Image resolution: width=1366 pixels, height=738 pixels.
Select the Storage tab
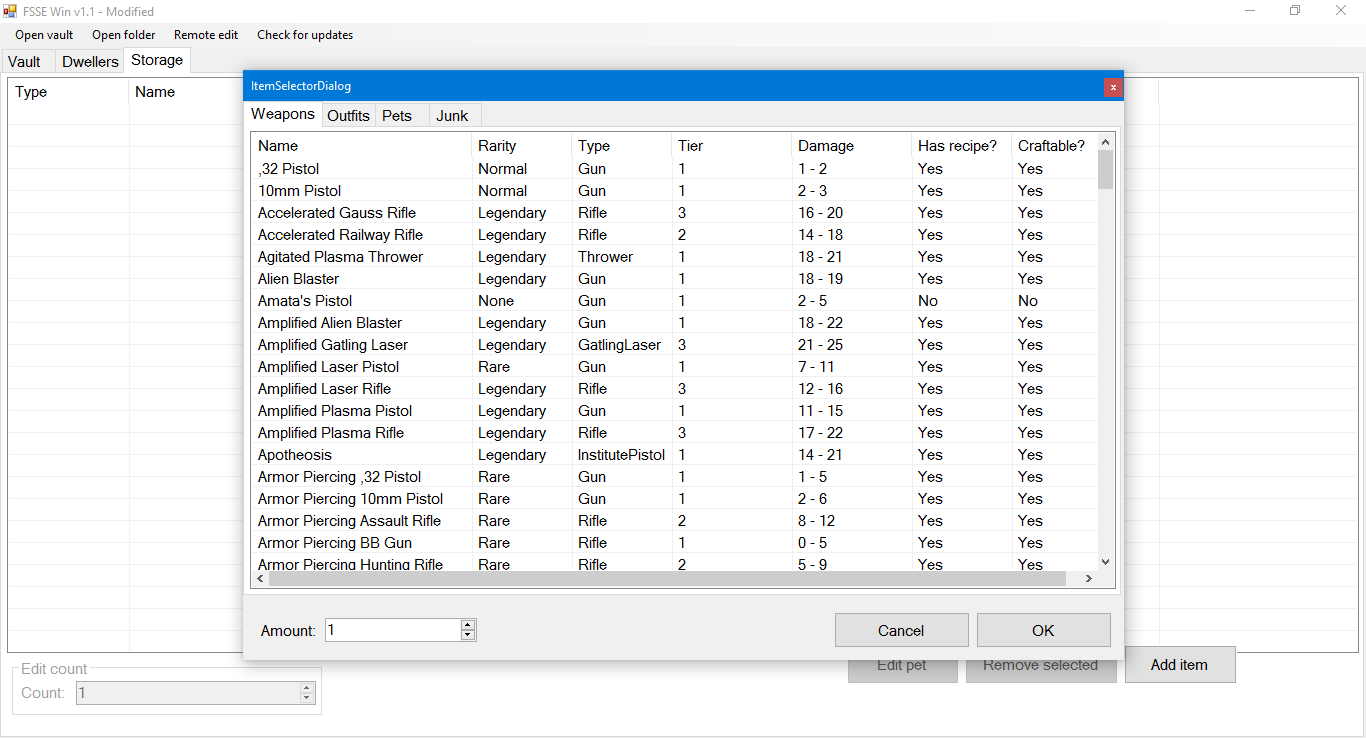pyautogui.click(x=157, y=60)
